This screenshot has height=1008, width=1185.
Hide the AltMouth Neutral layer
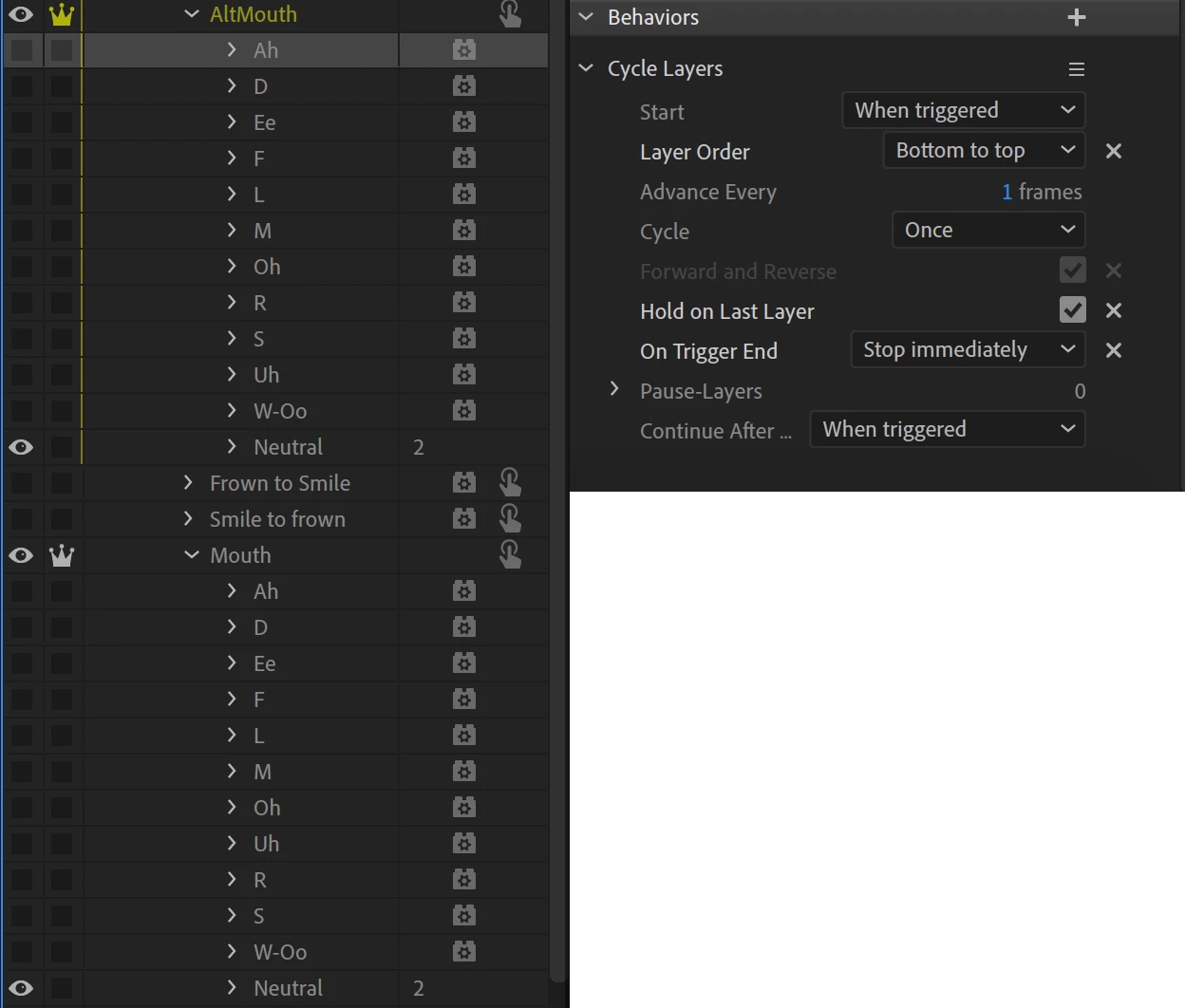[x=21, y=447]
